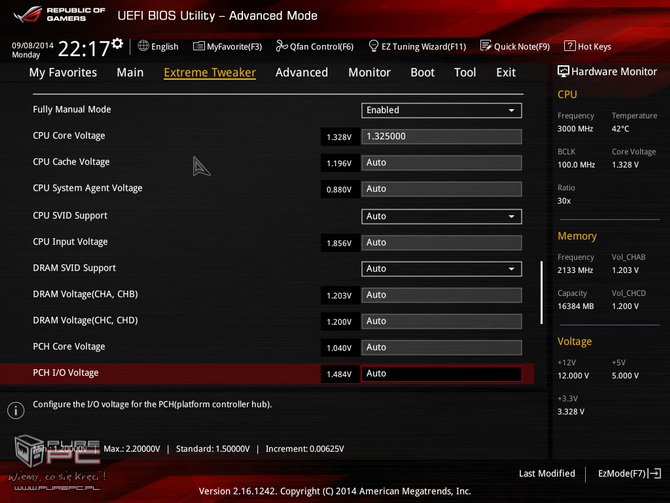Click 1.196V CPU Cache reading
The width and height of the screenshot is (670, 503).
pos(339,163)
